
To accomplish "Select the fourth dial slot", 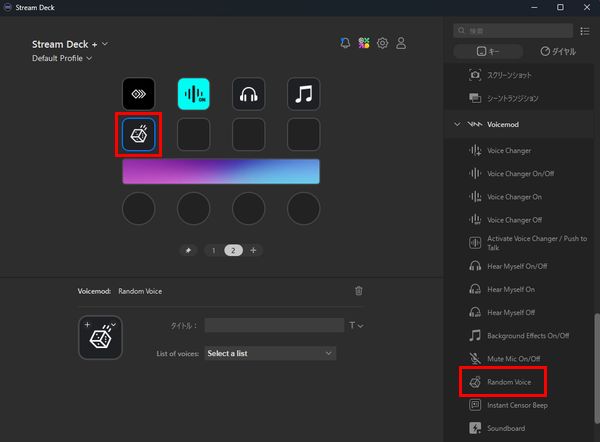I will 303,208.
